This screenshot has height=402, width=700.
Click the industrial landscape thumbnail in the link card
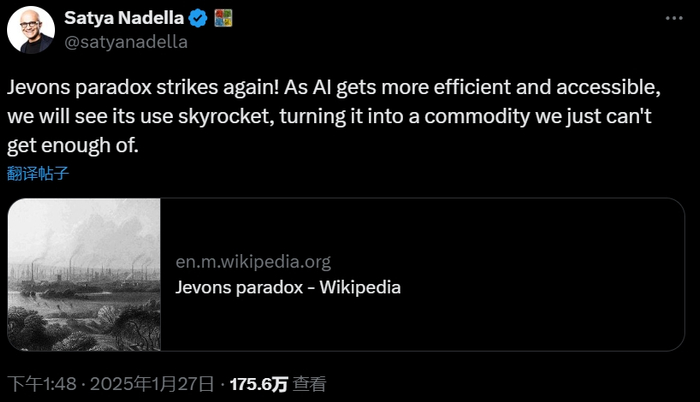tap(84, 274)
